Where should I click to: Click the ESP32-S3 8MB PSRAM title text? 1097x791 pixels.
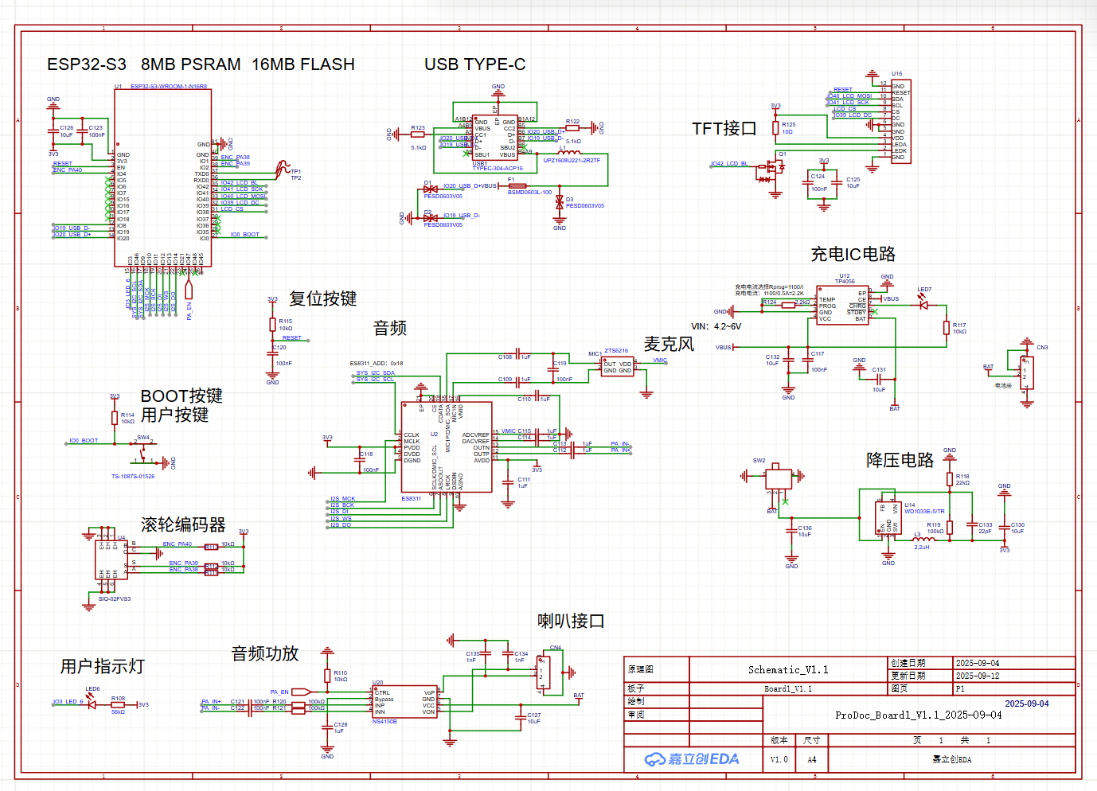click(200, 64)
